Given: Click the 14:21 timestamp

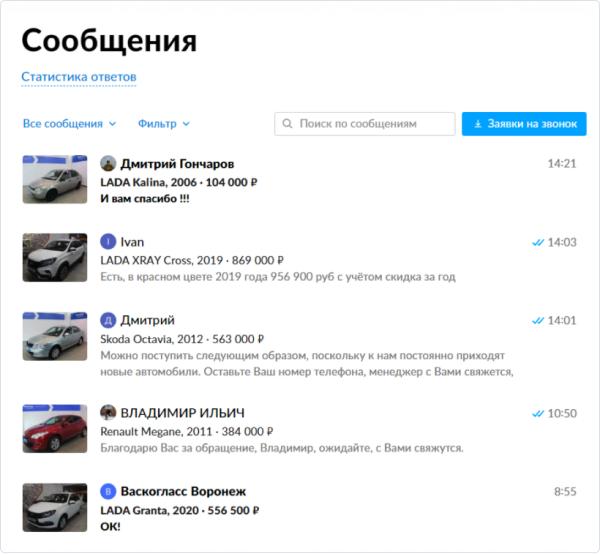Looking at the screenshot, I should tap(562, 164).
